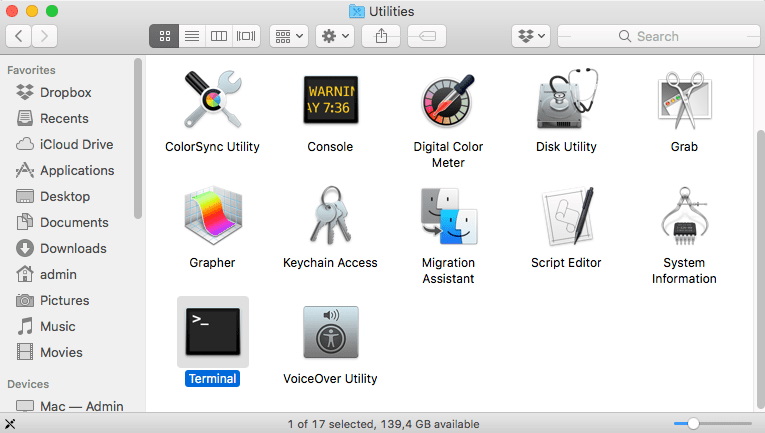Click the tools icon in status bar corner

[10, 424]
